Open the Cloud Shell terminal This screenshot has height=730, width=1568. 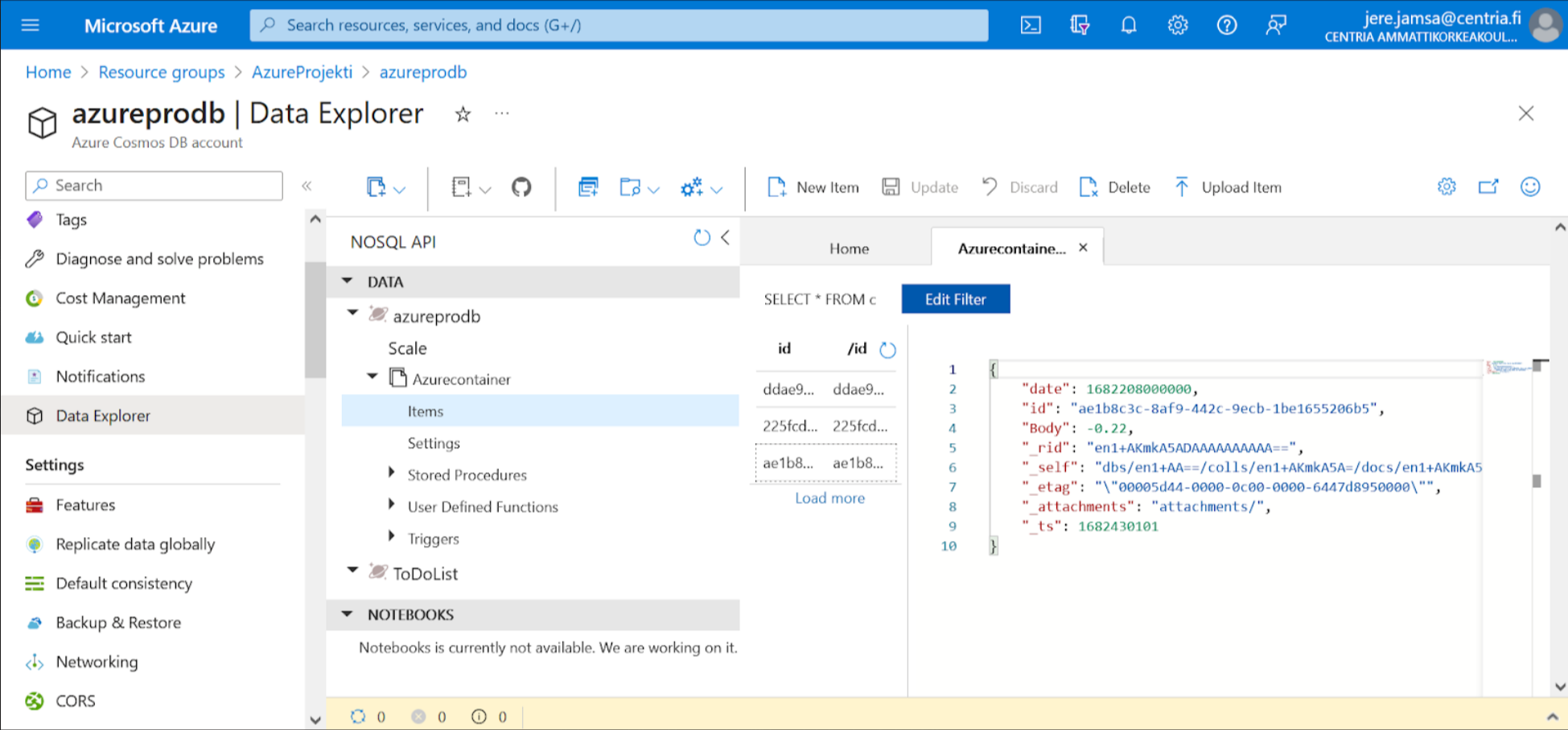[x=1031, y=25]
